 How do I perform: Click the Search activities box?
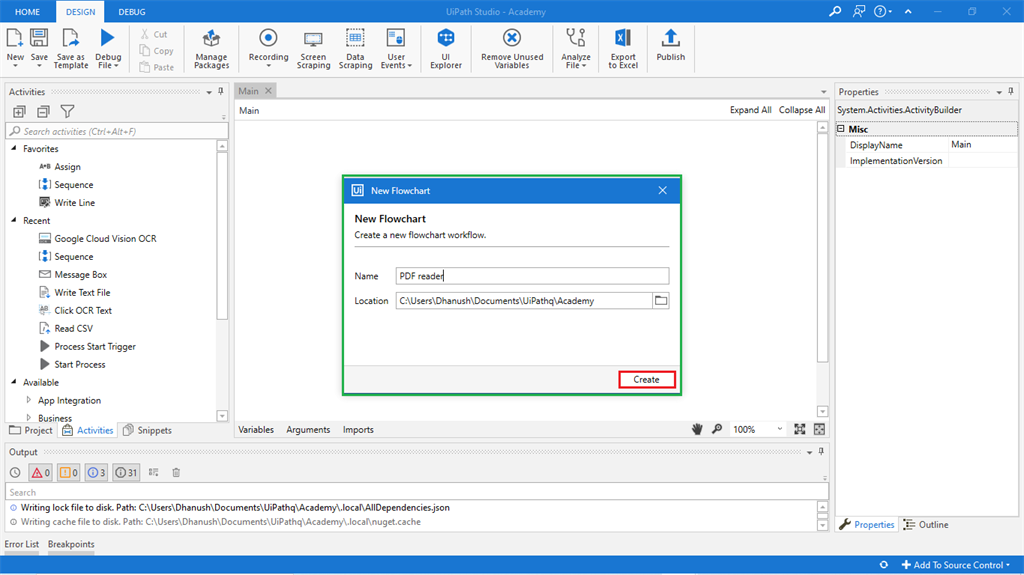117,131
